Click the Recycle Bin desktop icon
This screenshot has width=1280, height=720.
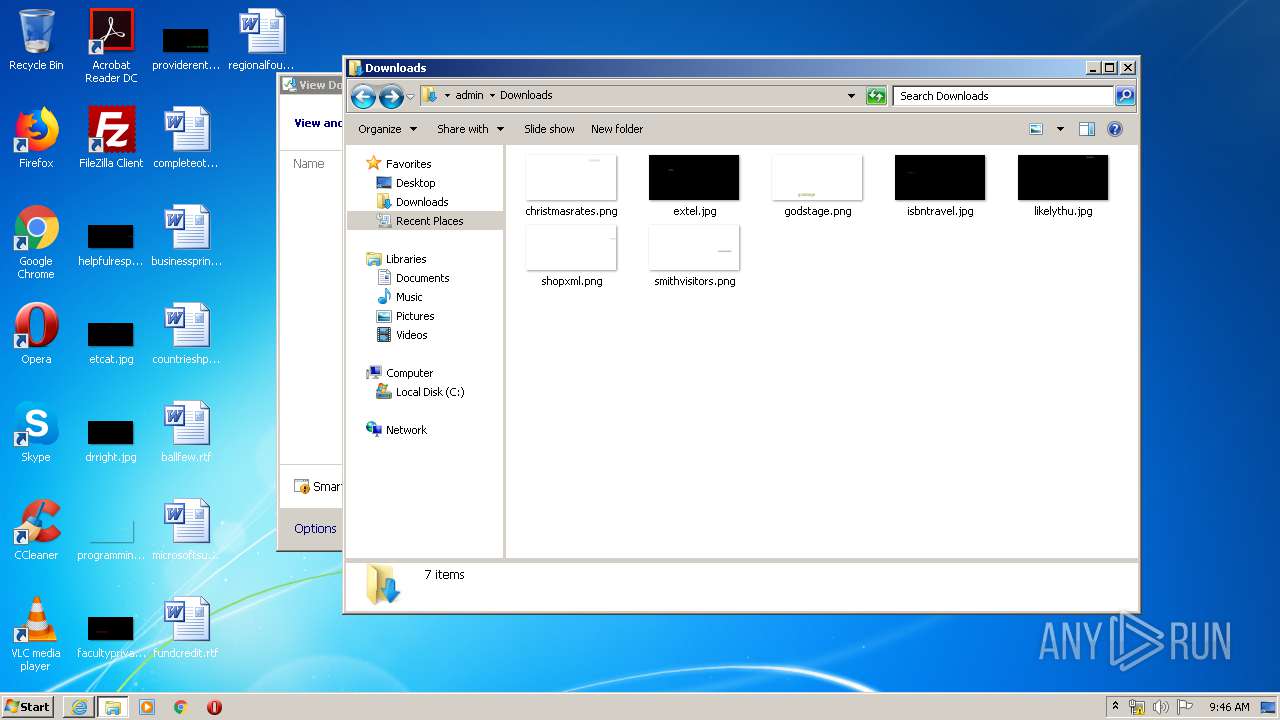pyautogui.click(x=36, y=40)
